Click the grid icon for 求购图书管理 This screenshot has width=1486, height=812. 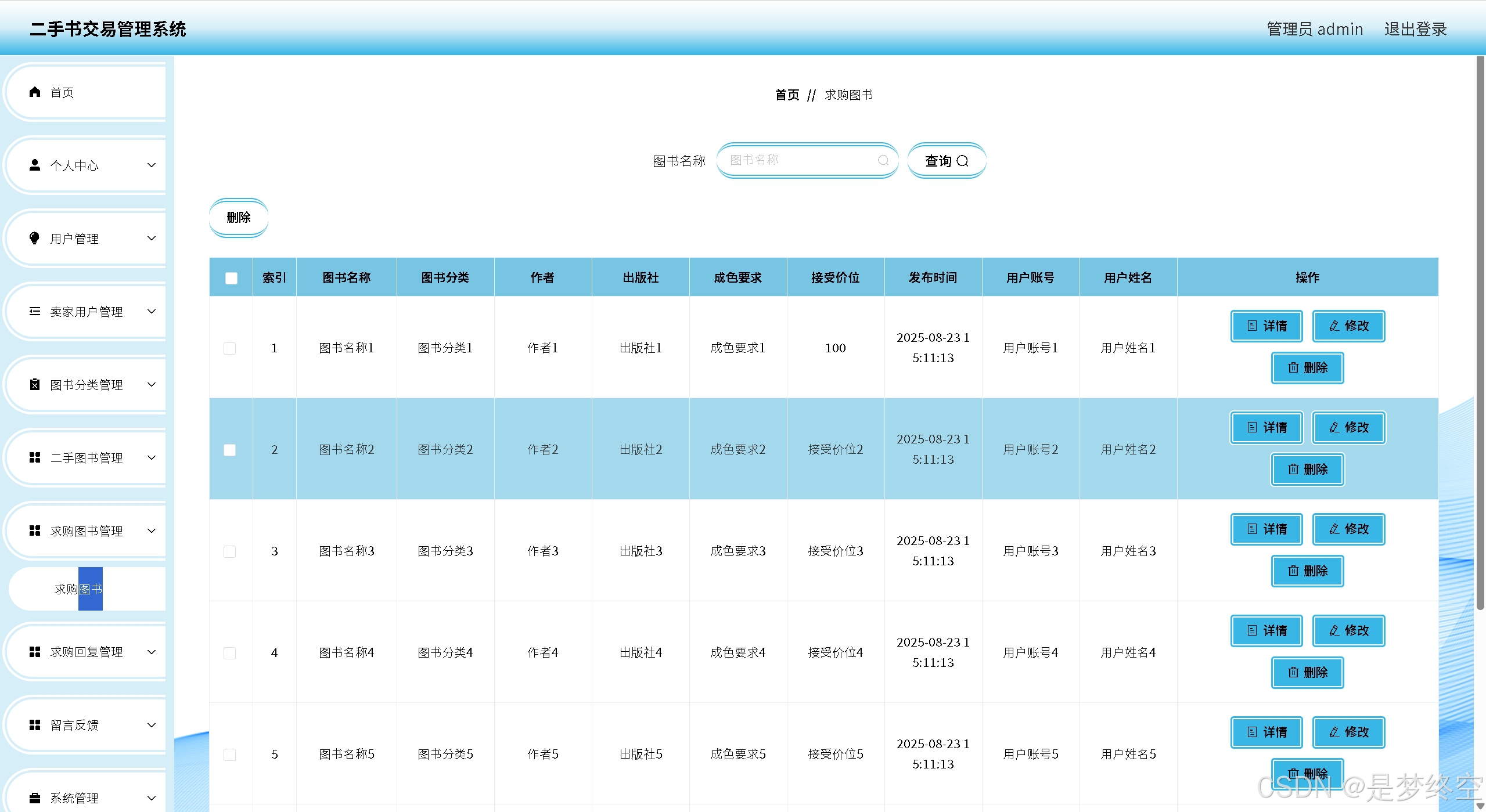(35, 531)
